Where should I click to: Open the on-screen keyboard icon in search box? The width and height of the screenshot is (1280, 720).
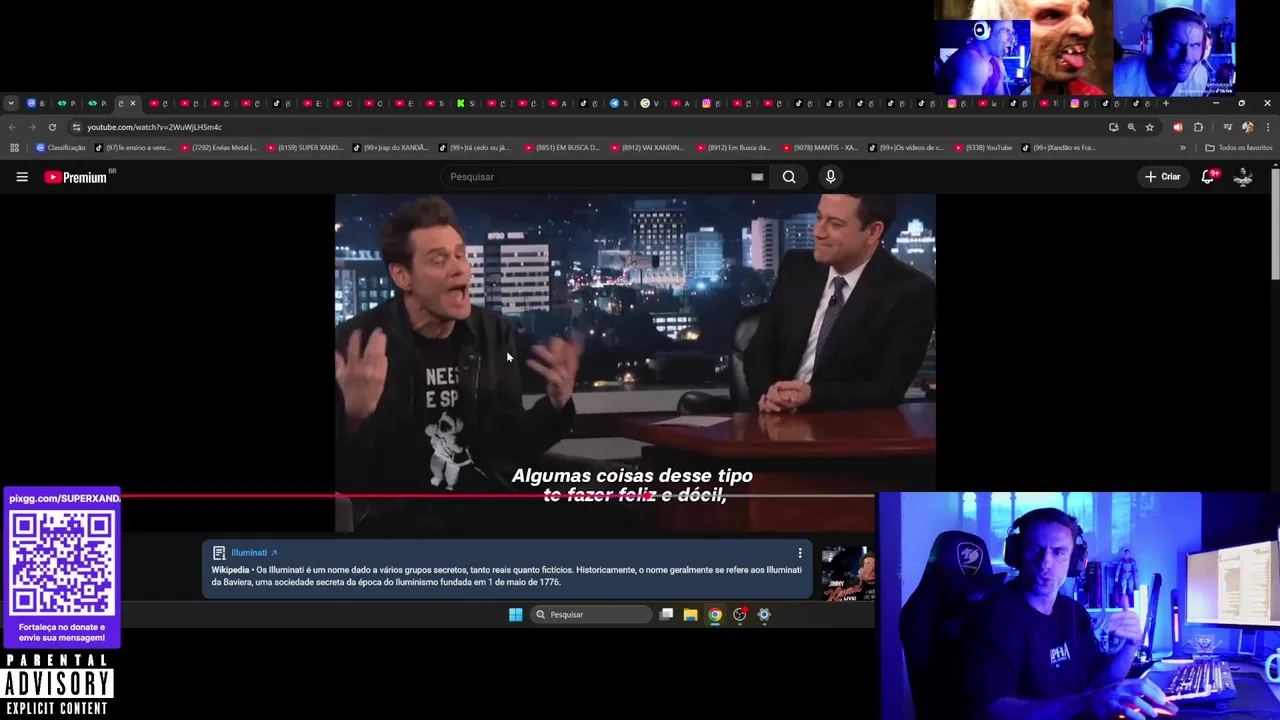coord(757,177)
